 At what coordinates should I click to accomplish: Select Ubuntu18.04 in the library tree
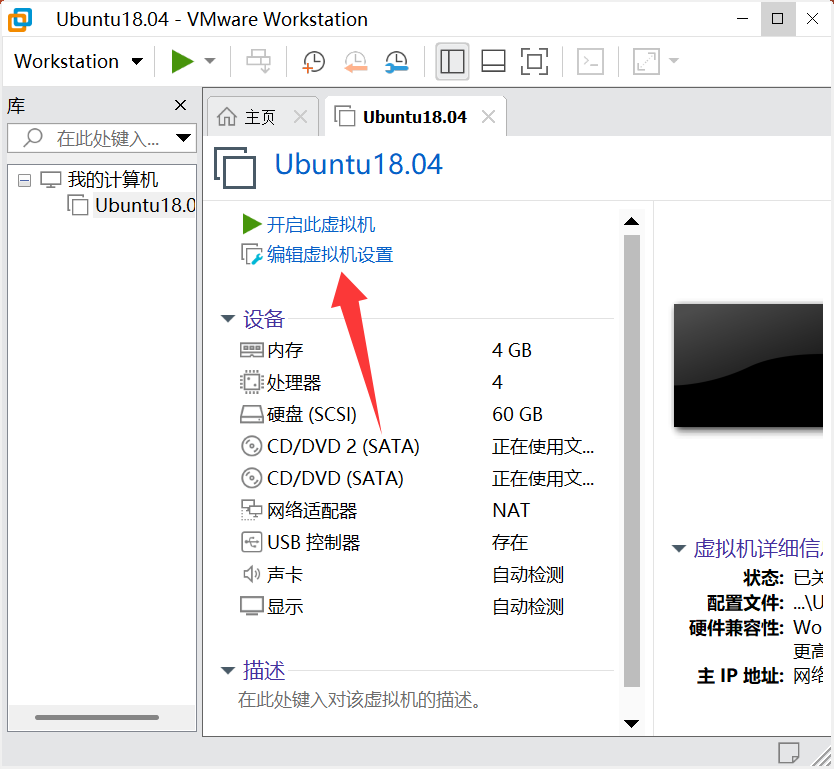tap(145, 205)
